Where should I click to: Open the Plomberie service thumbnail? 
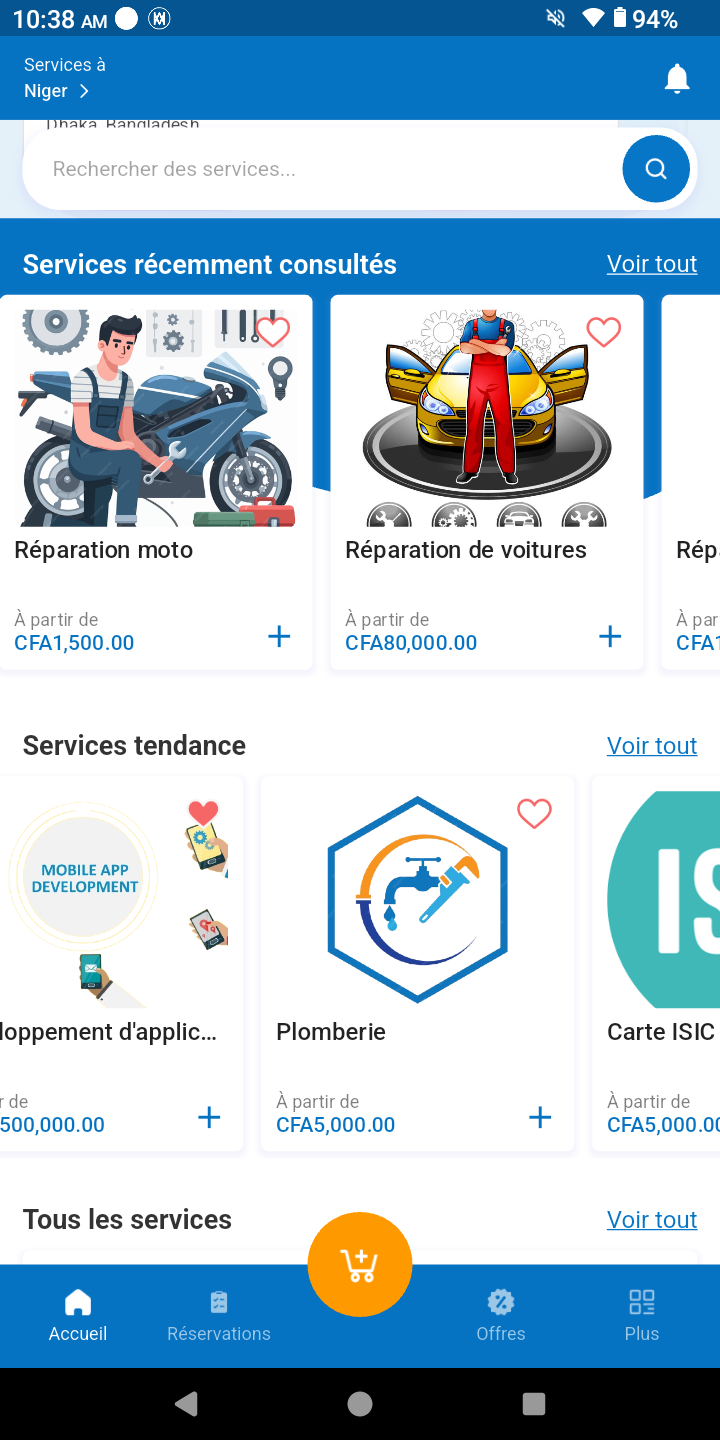(417, 899)
